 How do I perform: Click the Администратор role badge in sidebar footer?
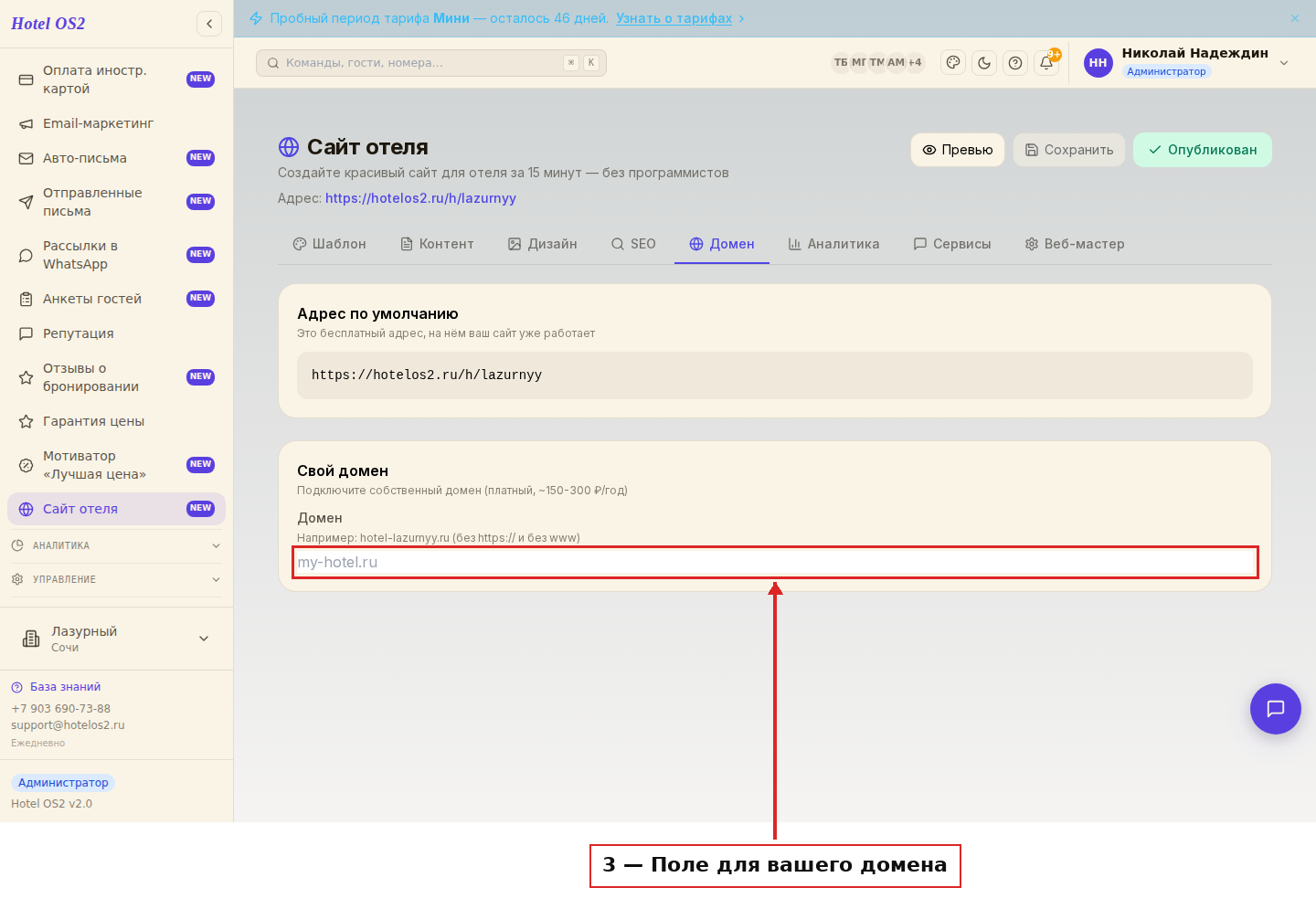pyautogui.click(x=63, y=783)
